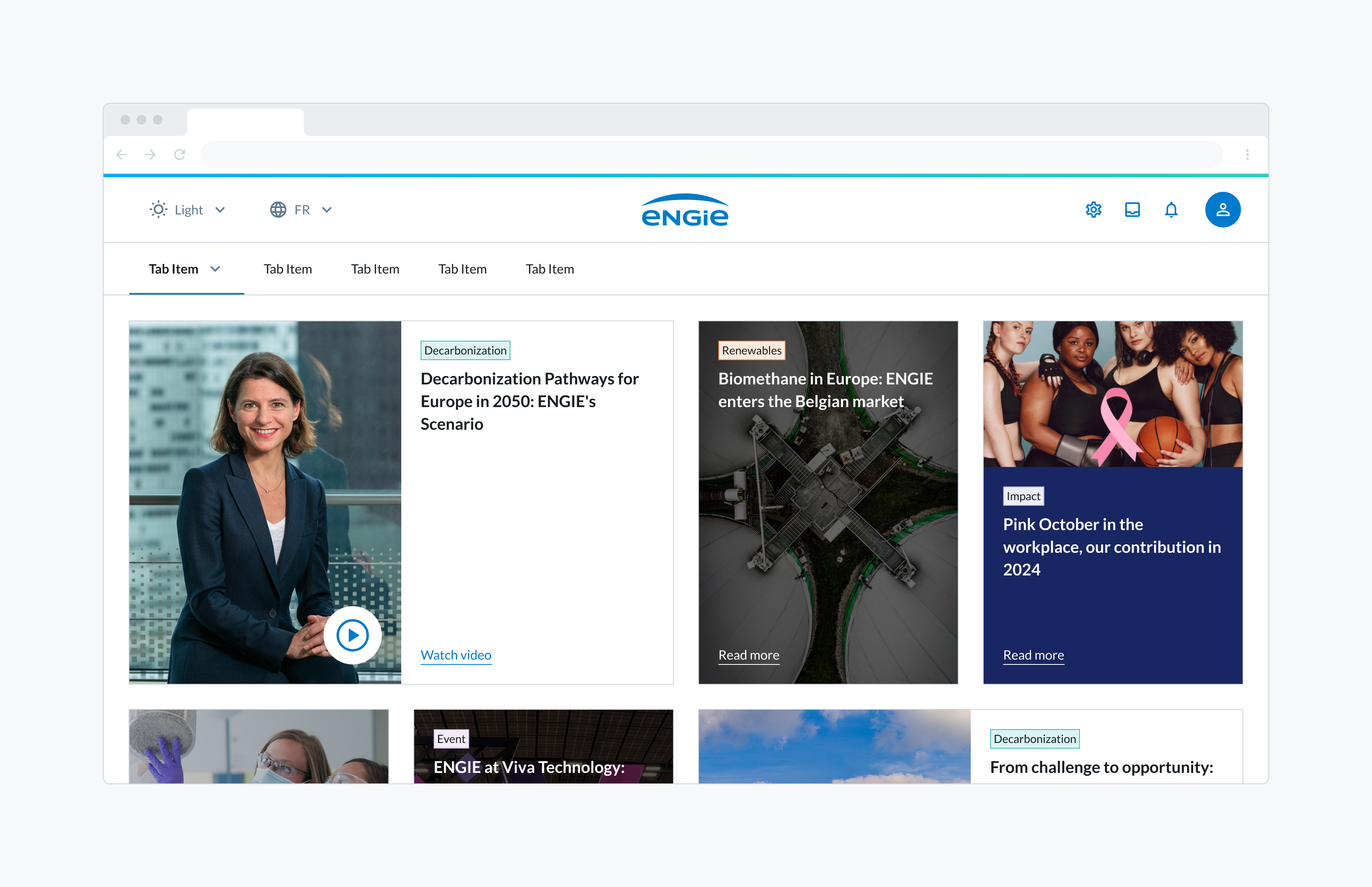Click the browser forward arrow
Viewport: 1372px width, 887px height.
point(150,154)
